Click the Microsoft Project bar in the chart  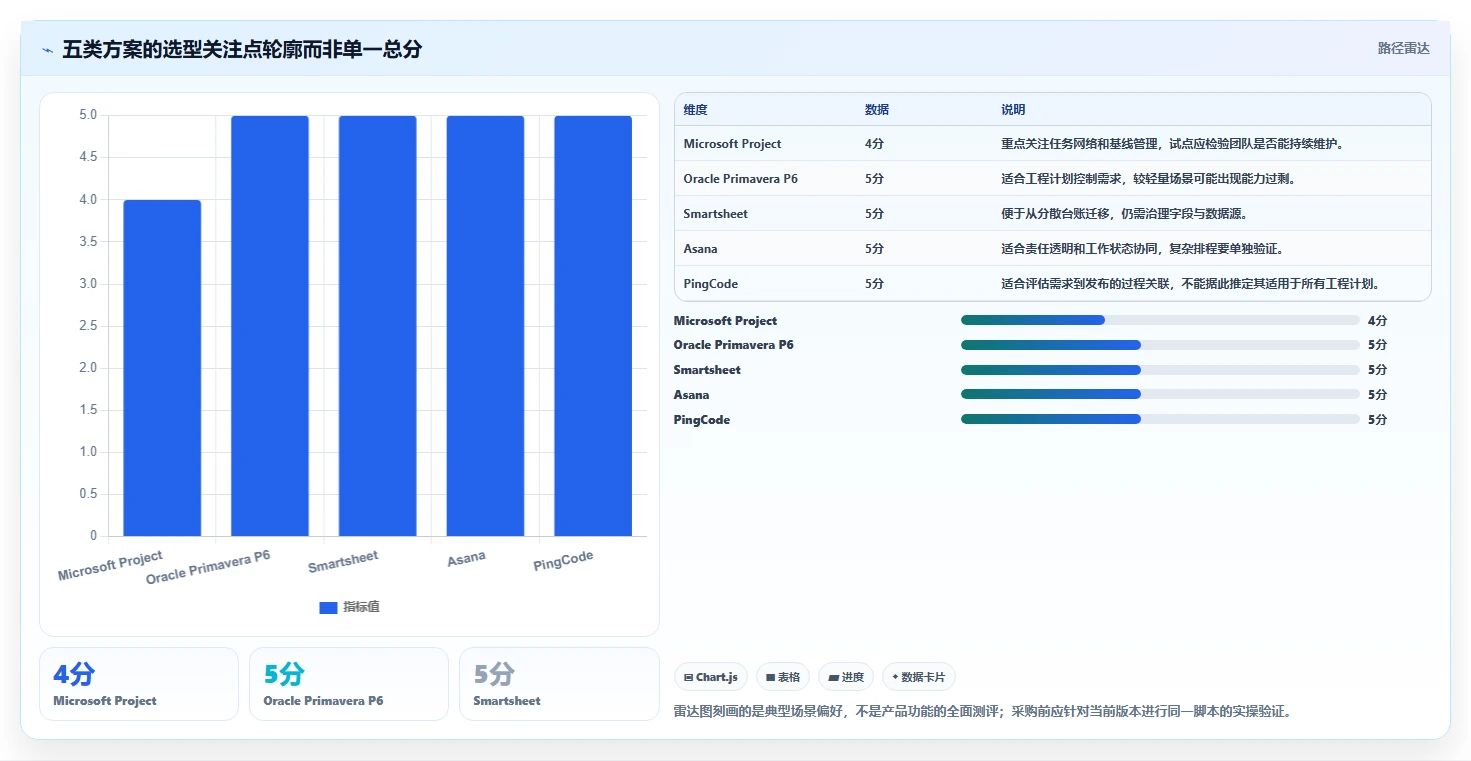(162, 368)
